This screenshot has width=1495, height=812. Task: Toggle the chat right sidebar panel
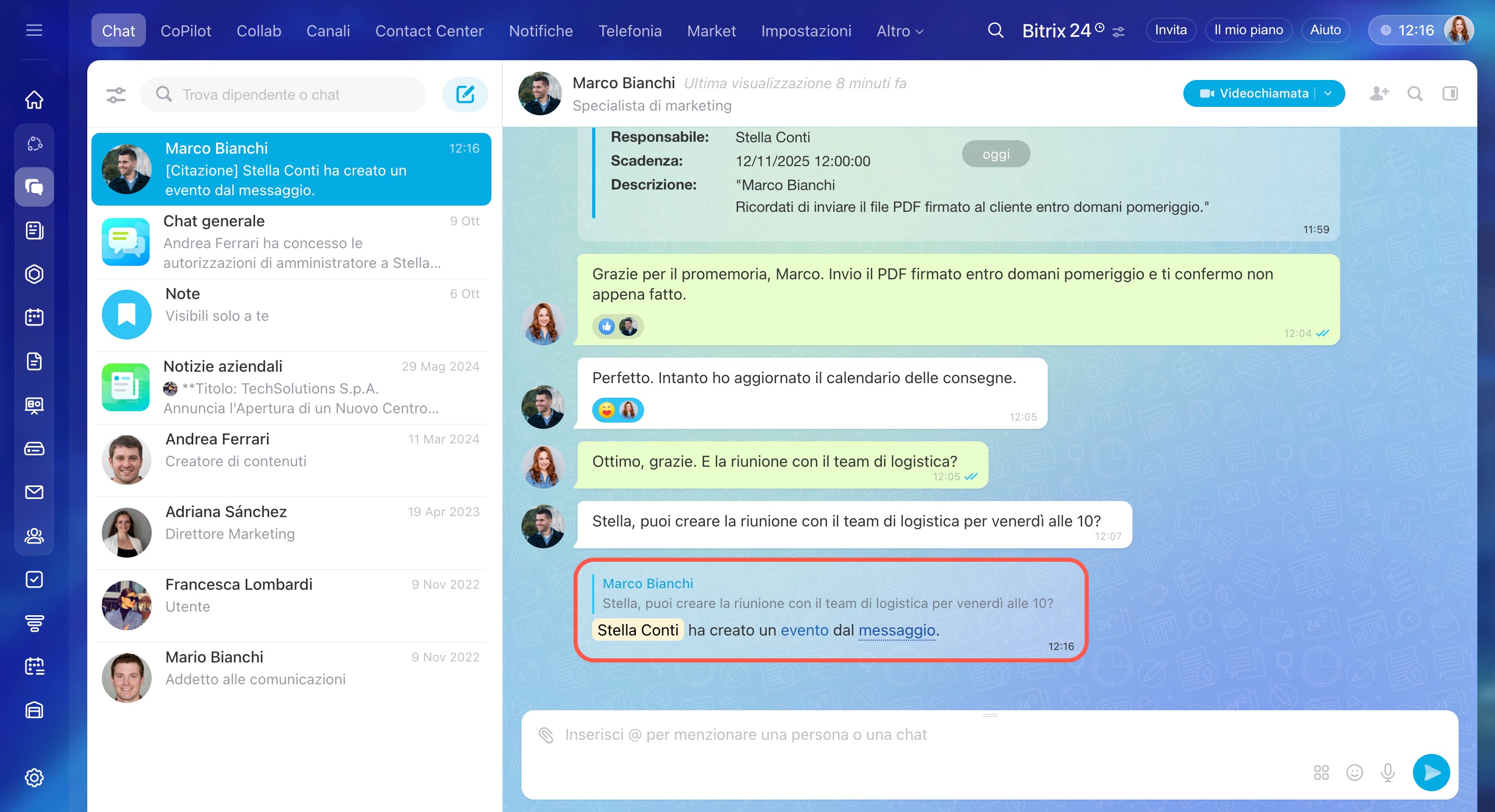pyautogui.click(x=1450, y=93)
